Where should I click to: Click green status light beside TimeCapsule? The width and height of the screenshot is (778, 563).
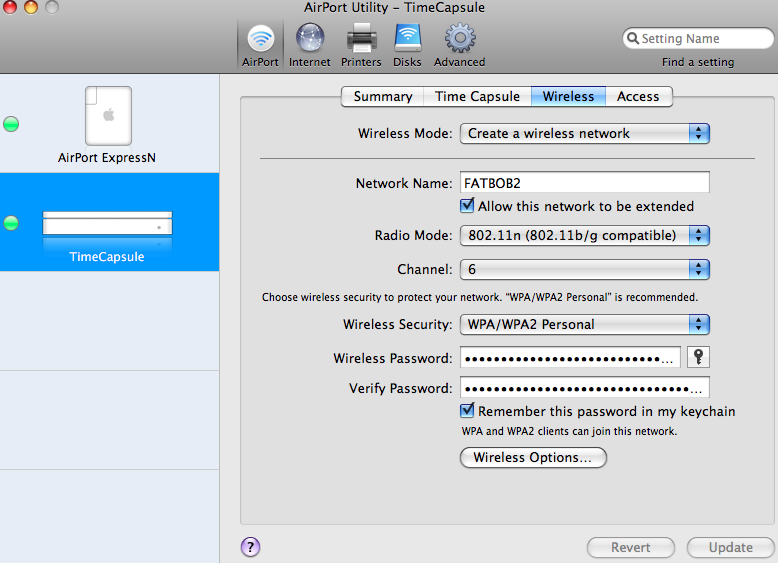[x=11, y=223]
